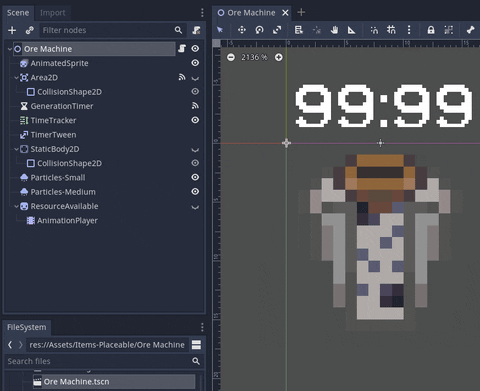Screen dimensions: 480x391
Task: Open the FileSystem dock options menu
Action: [202, 327]
